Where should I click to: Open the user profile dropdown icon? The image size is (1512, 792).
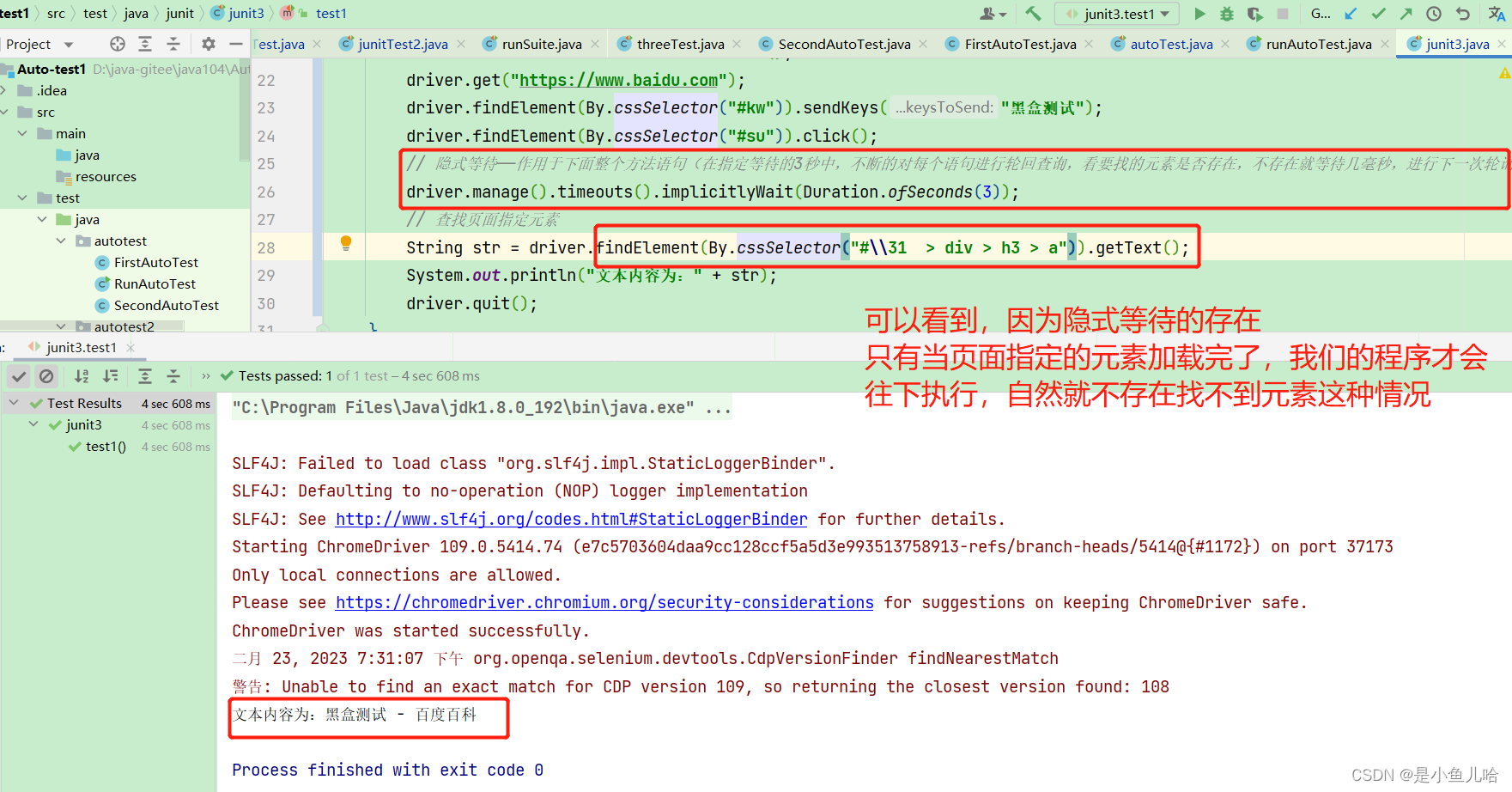993,14
